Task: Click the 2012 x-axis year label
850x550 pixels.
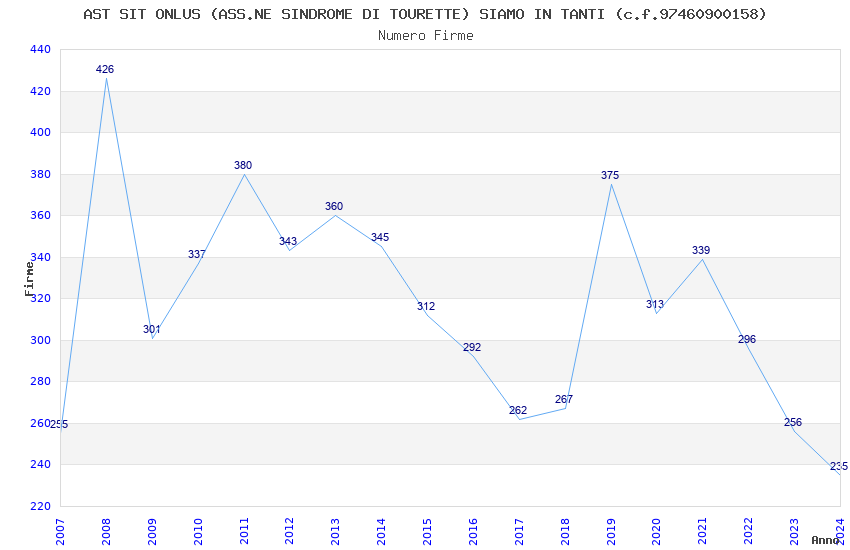Action: click(x=289, y=531)
